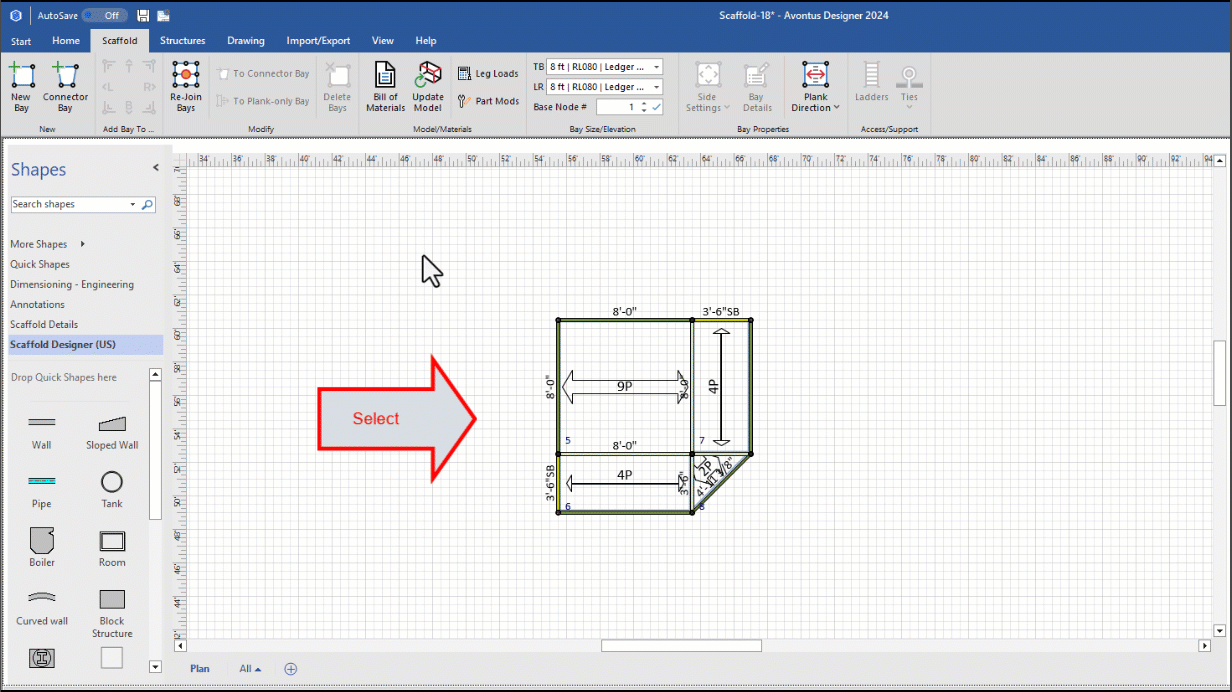Open the LR bay size dropdown
Viewport: 1232px width, 692px height.
[x=656, y=87]
